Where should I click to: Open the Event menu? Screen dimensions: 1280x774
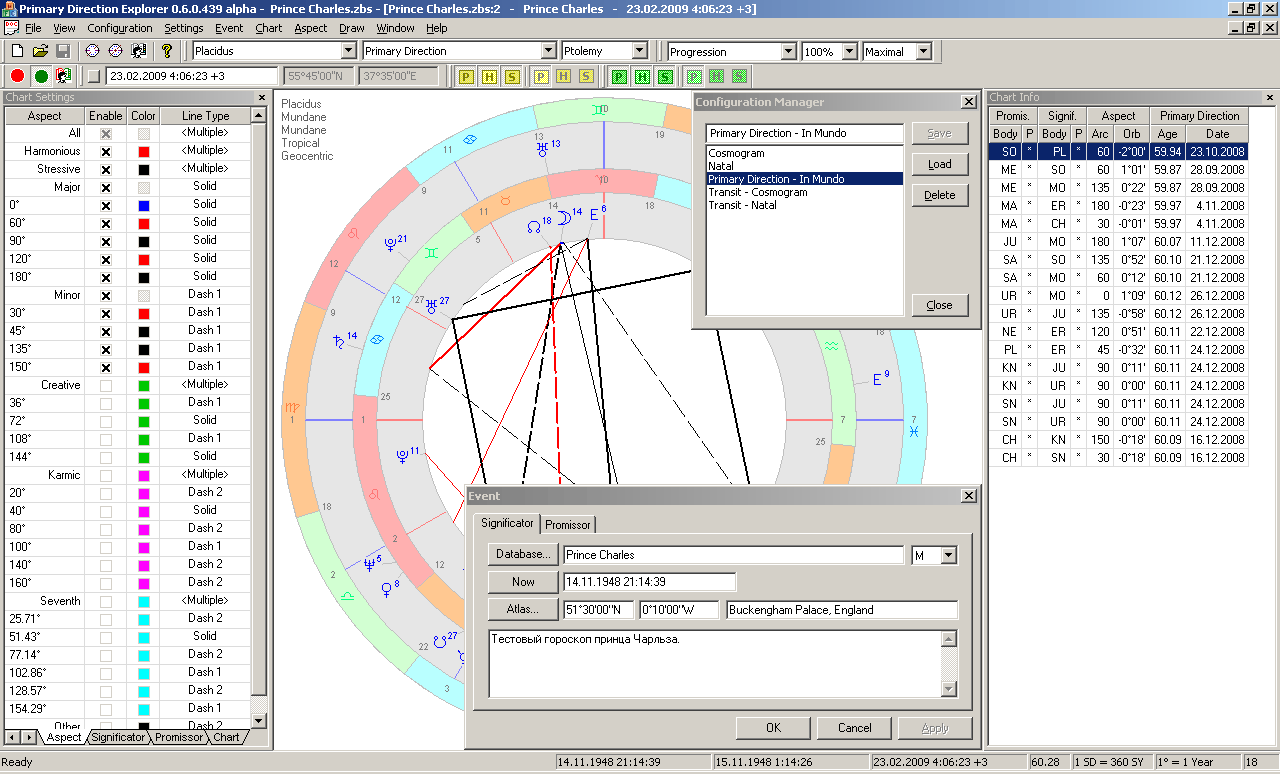[x=229, y=28]
